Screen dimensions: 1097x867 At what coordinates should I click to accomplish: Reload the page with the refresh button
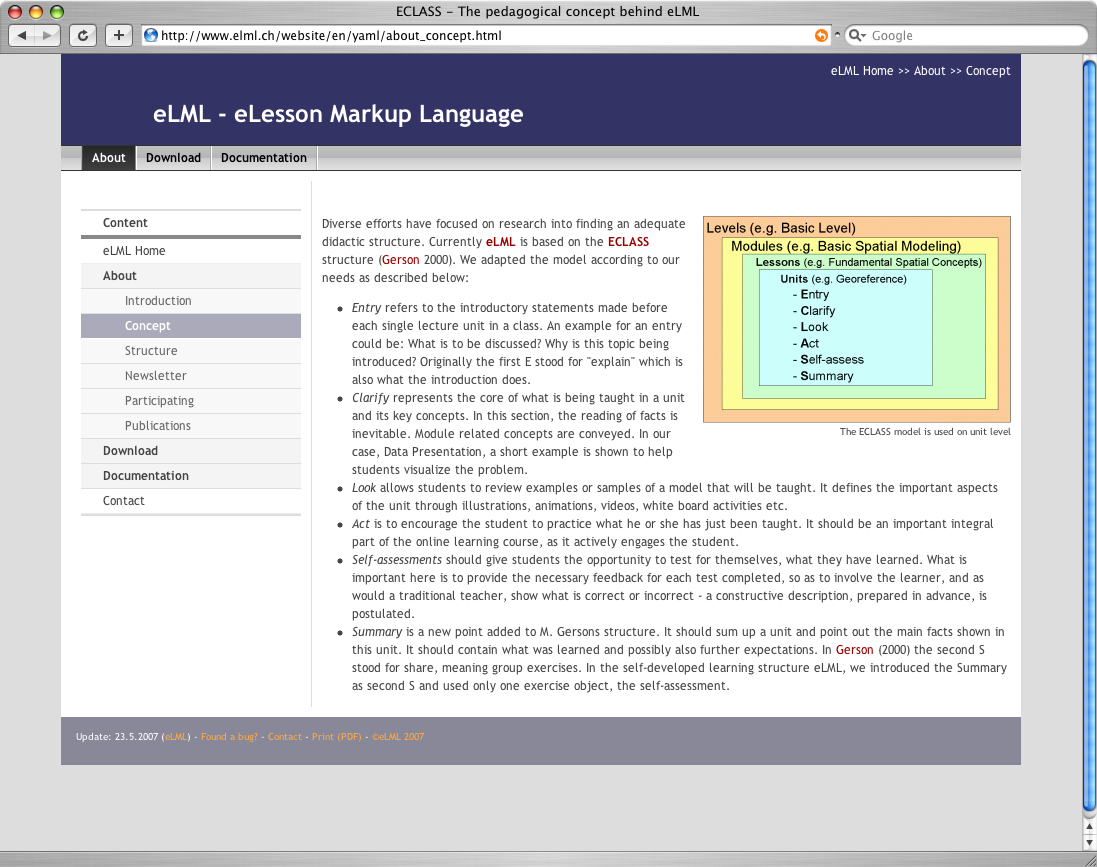click(83, 35)
